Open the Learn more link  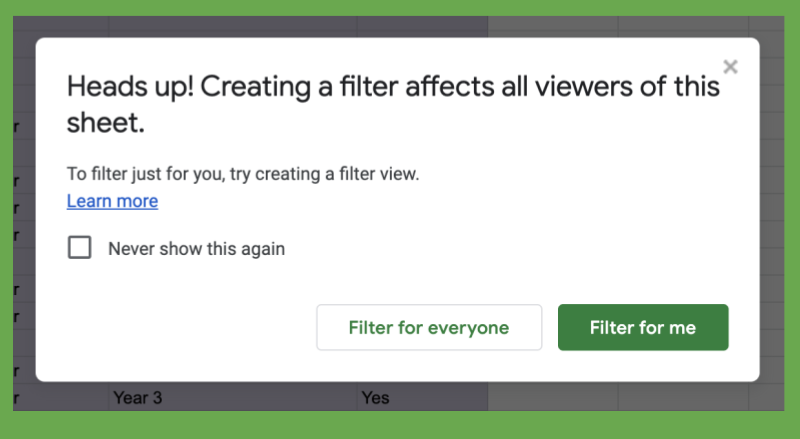coord(112,201)
